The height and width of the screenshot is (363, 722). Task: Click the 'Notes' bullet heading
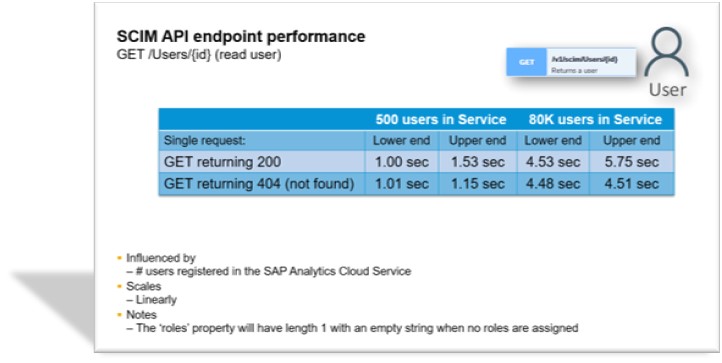click(x=142, y=315)
